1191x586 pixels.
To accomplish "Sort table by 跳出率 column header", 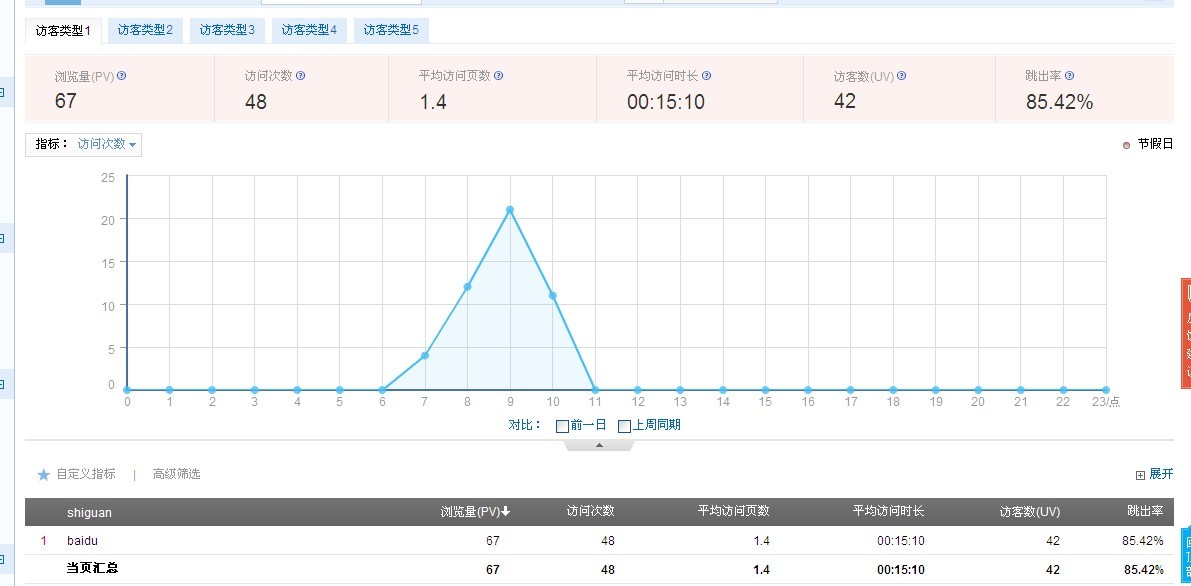I will pos(1144,512).
